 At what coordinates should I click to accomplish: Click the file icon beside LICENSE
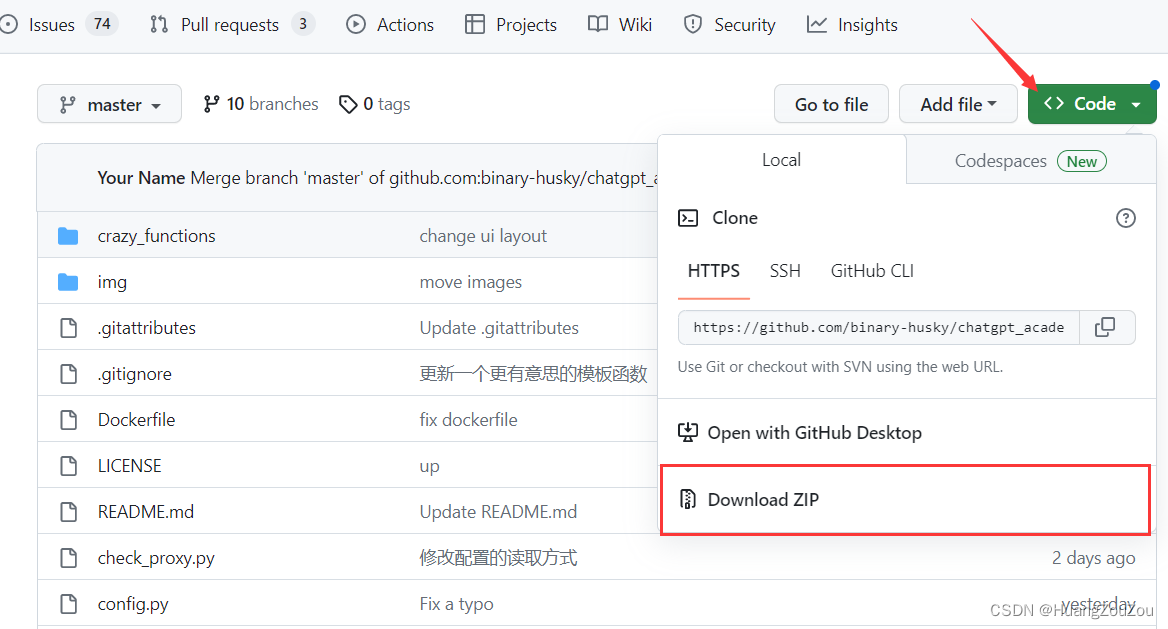69,467
